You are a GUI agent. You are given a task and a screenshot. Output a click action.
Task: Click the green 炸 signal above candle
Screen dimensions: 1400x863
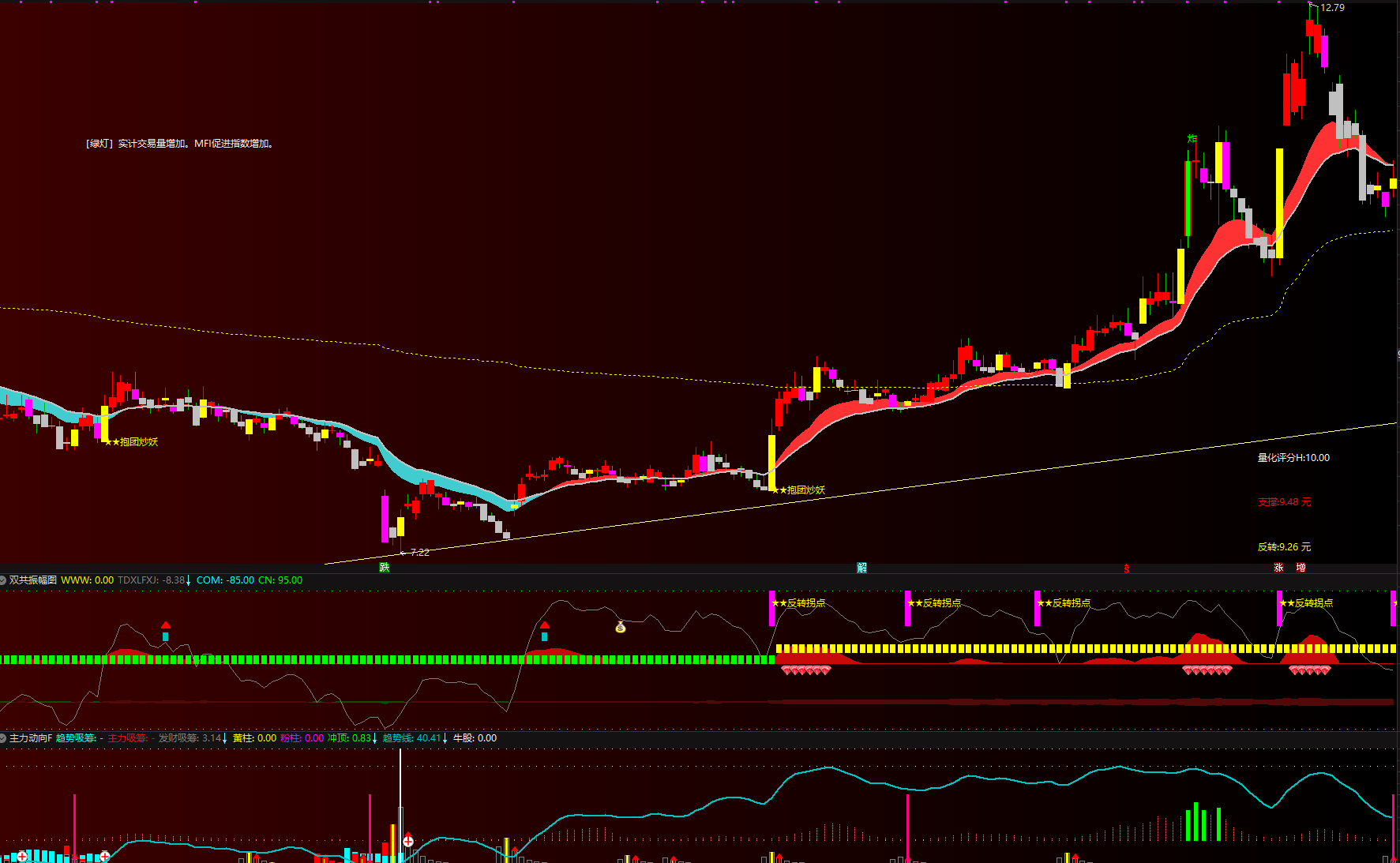click(x=1192, y=139)
